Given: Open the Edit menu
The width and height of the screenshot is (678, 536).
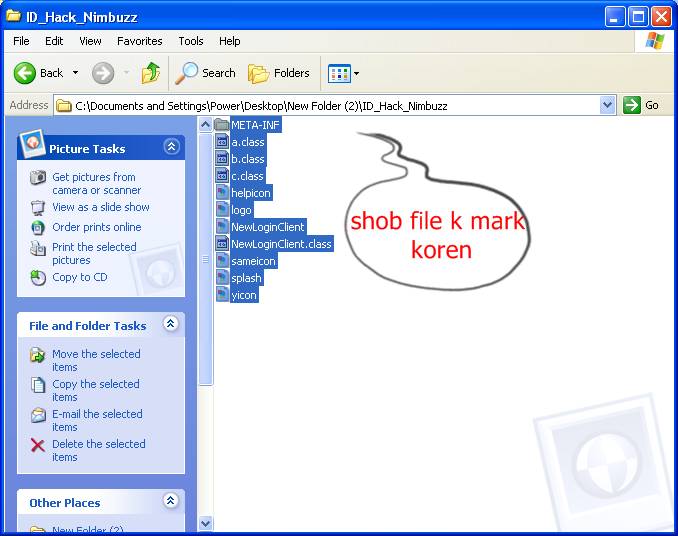Looking at the screenshot, I should [x=54, y=41].
